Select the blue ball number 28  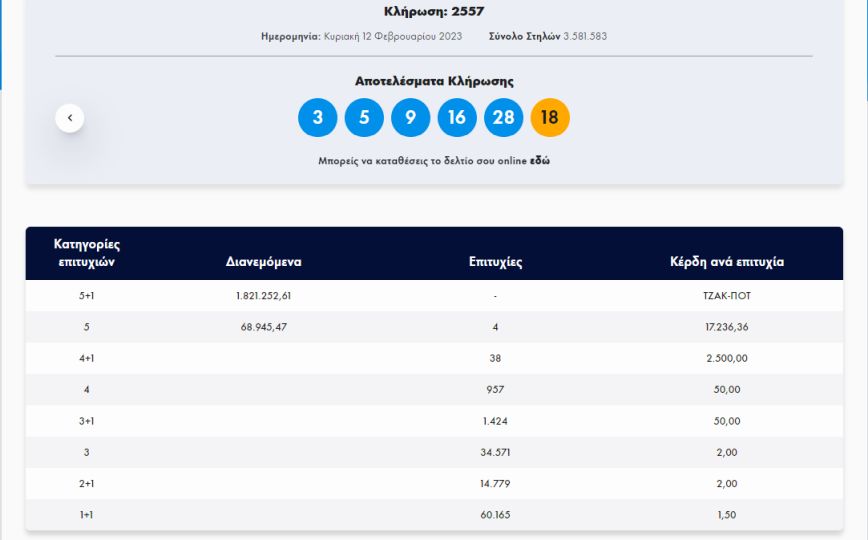pos(503,118)
